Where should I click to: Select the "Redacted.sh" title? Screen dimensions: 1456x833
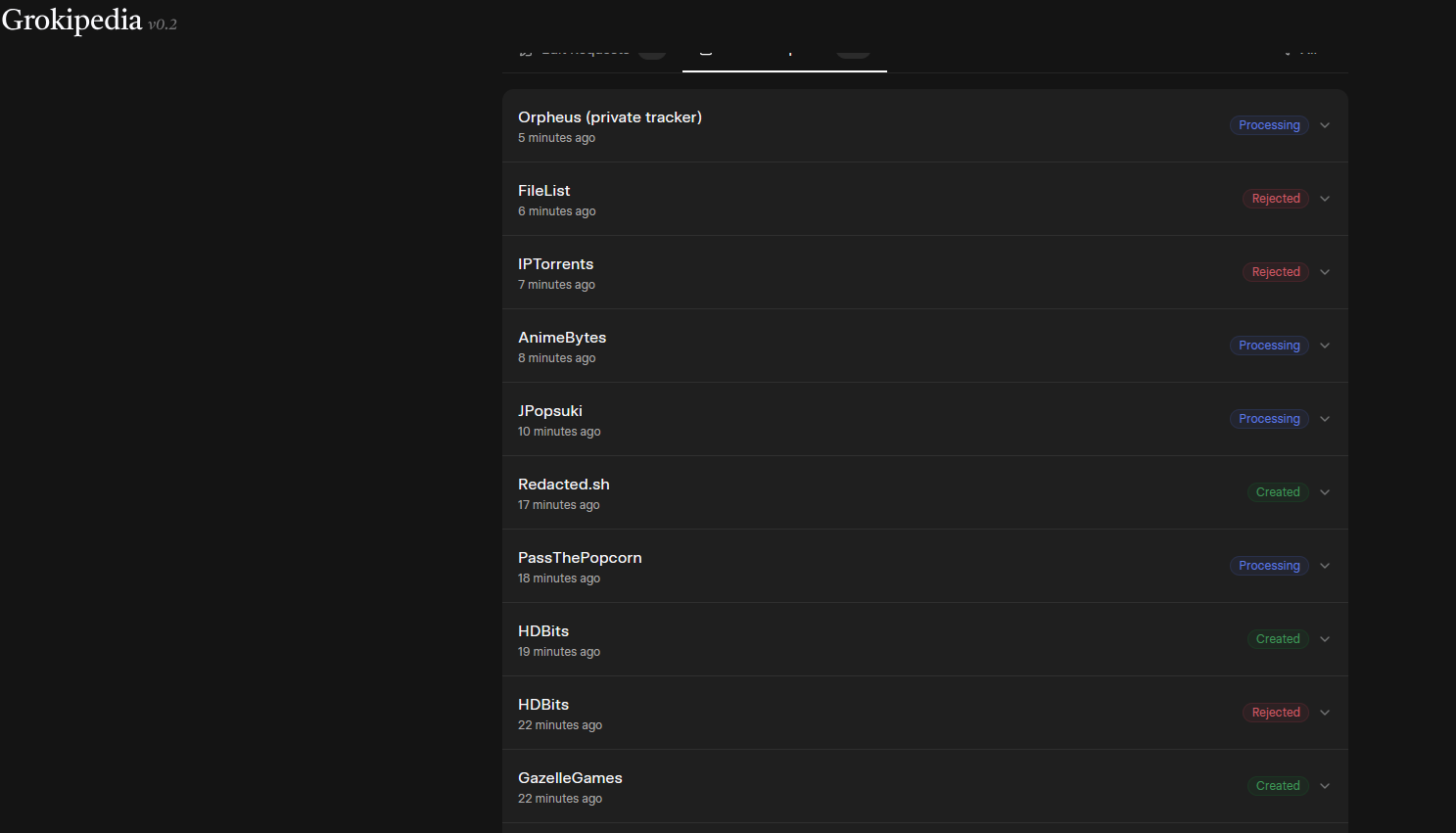(x=564, y=485)
